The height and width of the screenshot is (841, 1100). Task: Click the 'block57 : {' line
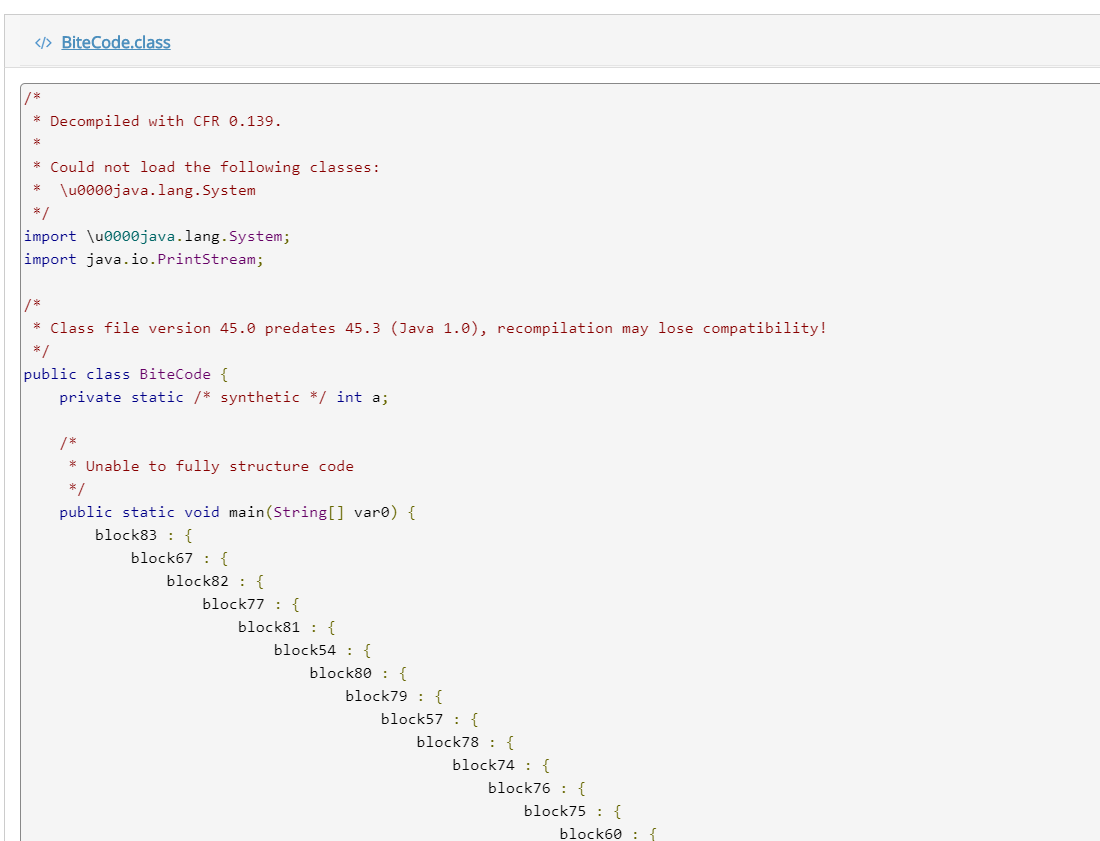[x=430, y=720]
